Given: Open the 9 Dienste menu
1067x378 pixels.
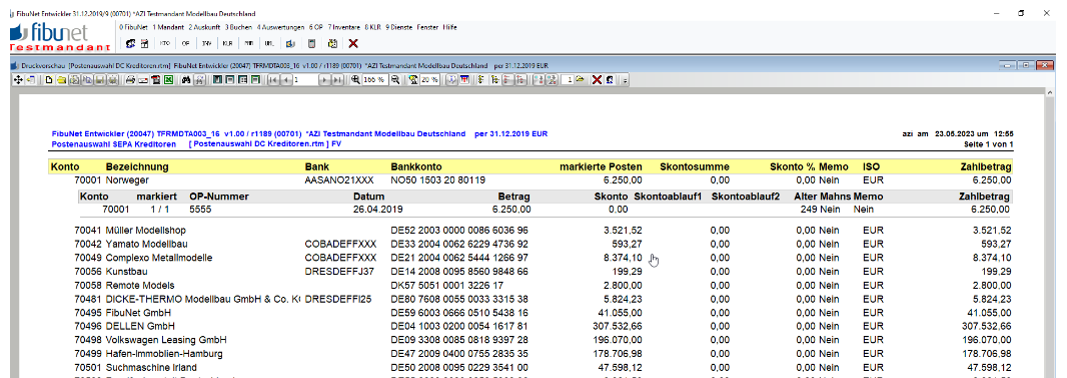Looking at the screenshot, I should pos(399,27).
